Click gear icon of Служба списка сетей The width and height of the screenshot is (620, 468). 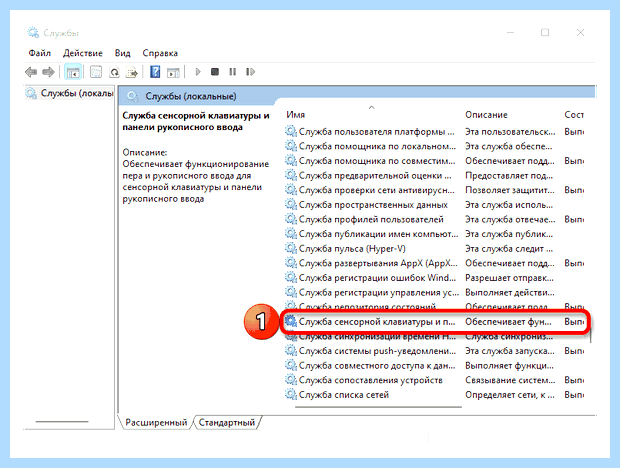tap(291, 394)
